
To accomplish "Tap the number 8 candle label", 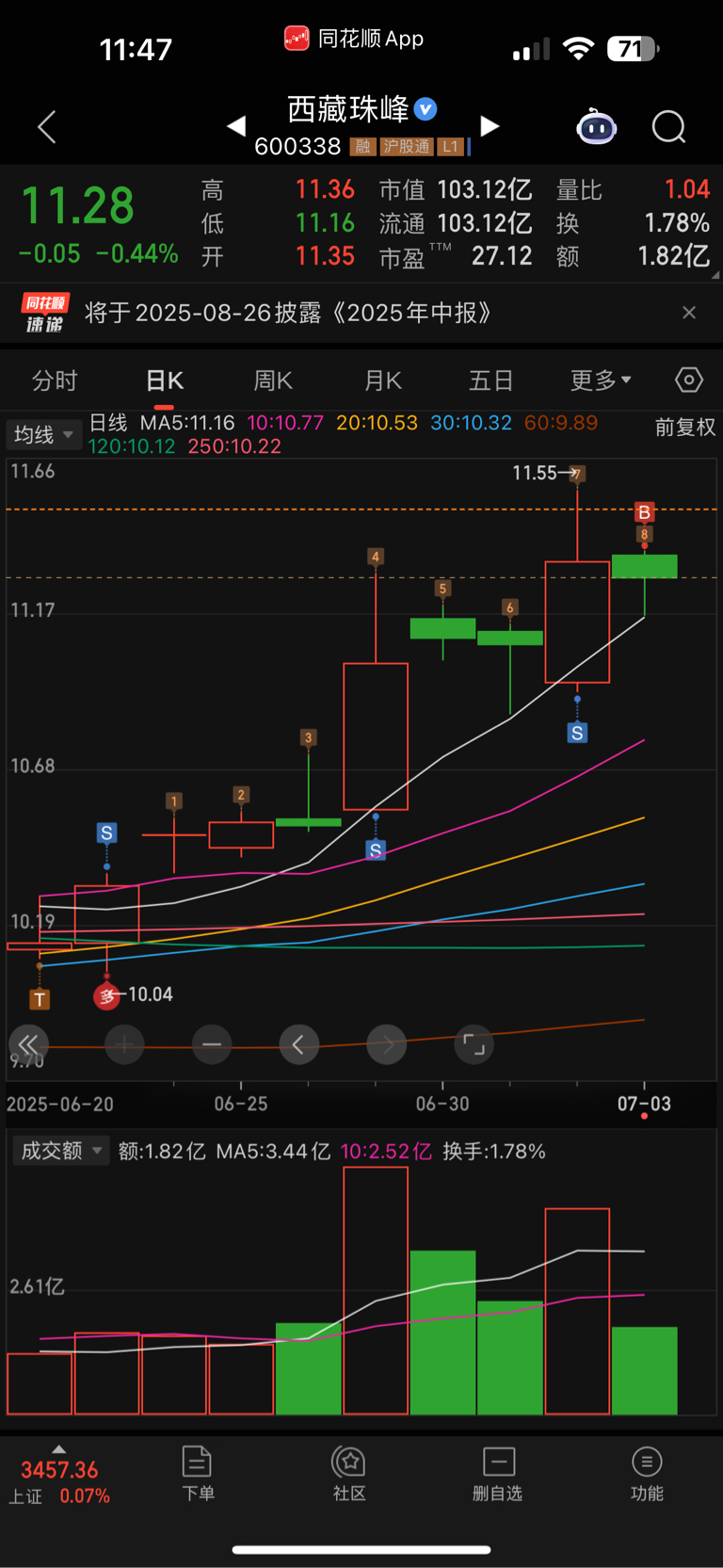I will click(x=644, y=535).
